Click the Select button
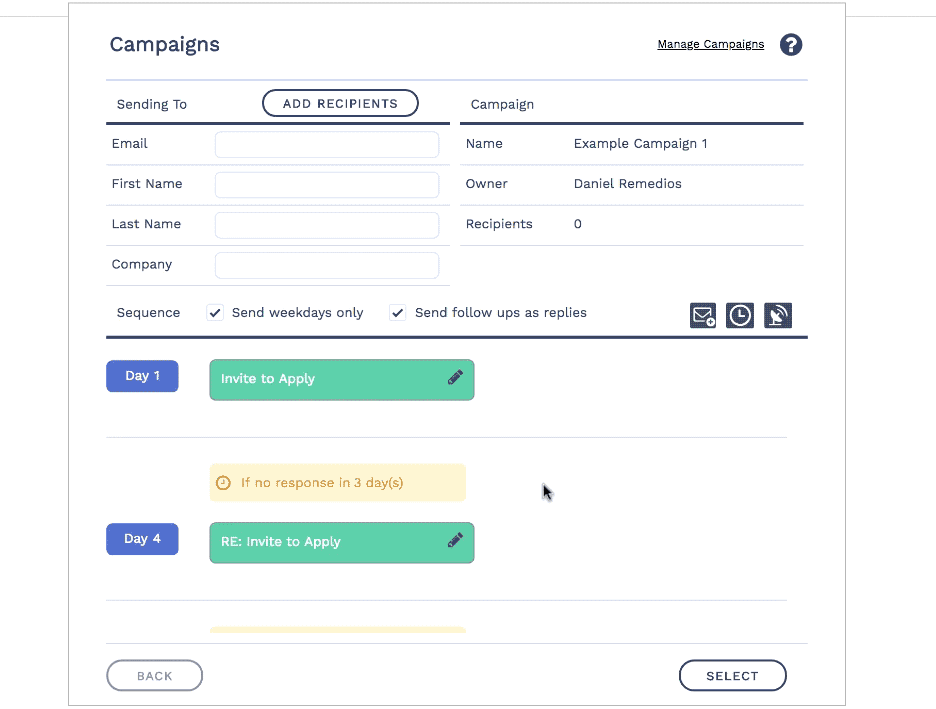Image resolution: width=936 pixels, height=709 pixels. point(732,676)
